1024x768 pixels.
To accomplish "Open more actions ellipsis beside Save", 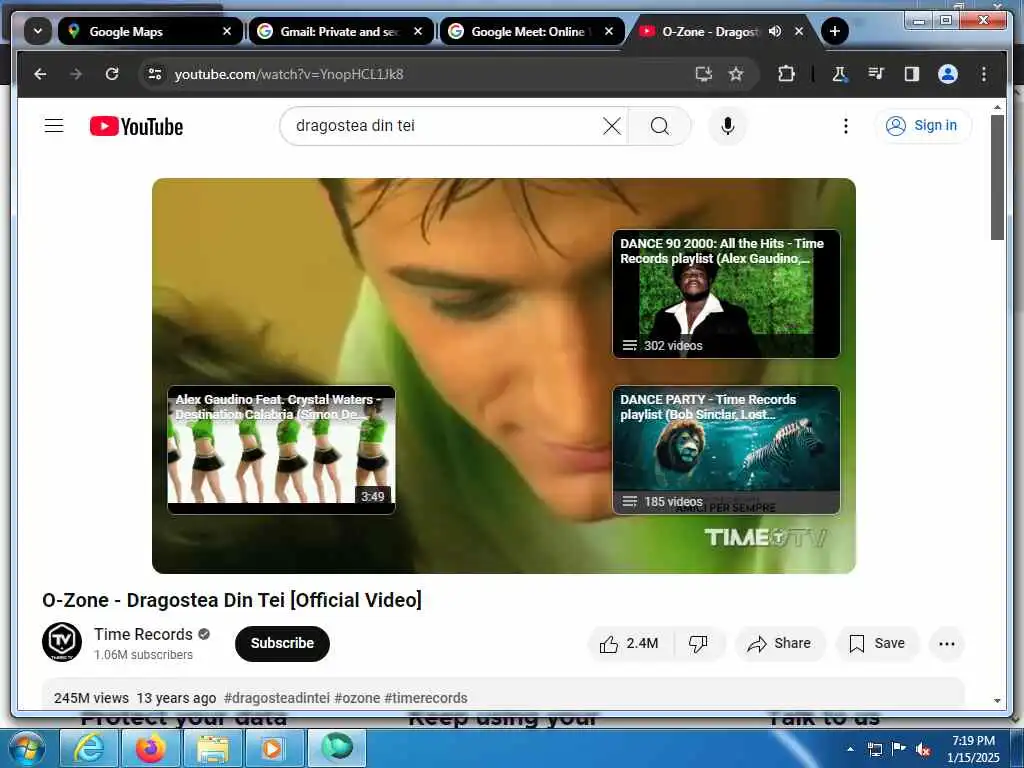I will (946, 644).
